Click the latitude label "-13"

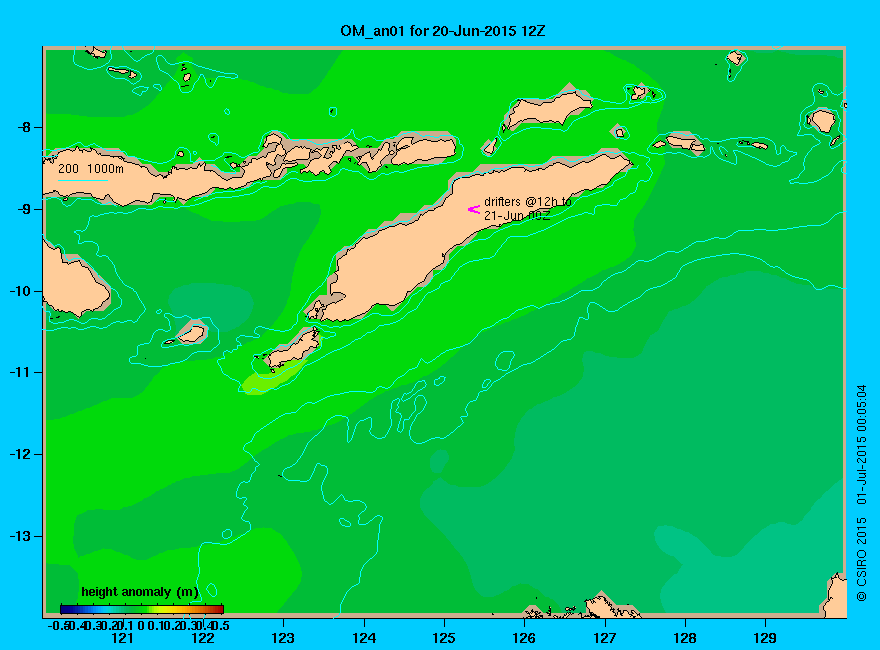pos(21,537)
